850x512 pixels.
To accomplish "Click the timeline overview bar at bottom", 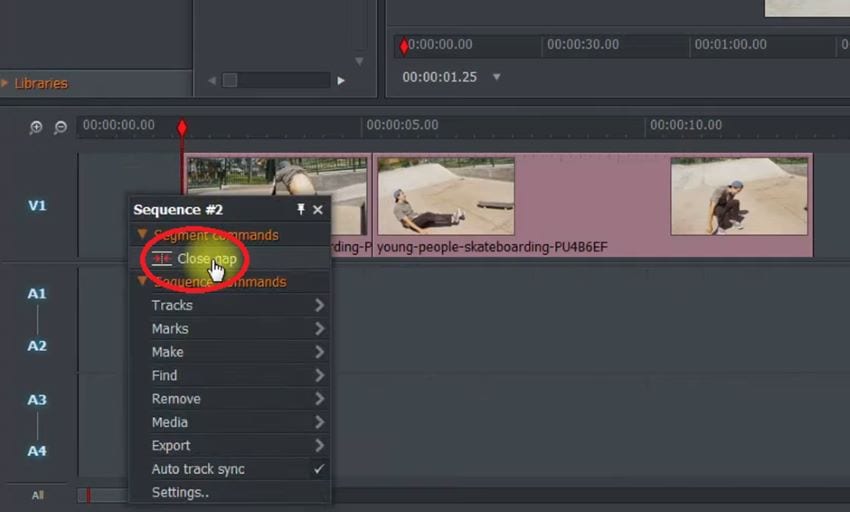I will (x=463, y=495).
